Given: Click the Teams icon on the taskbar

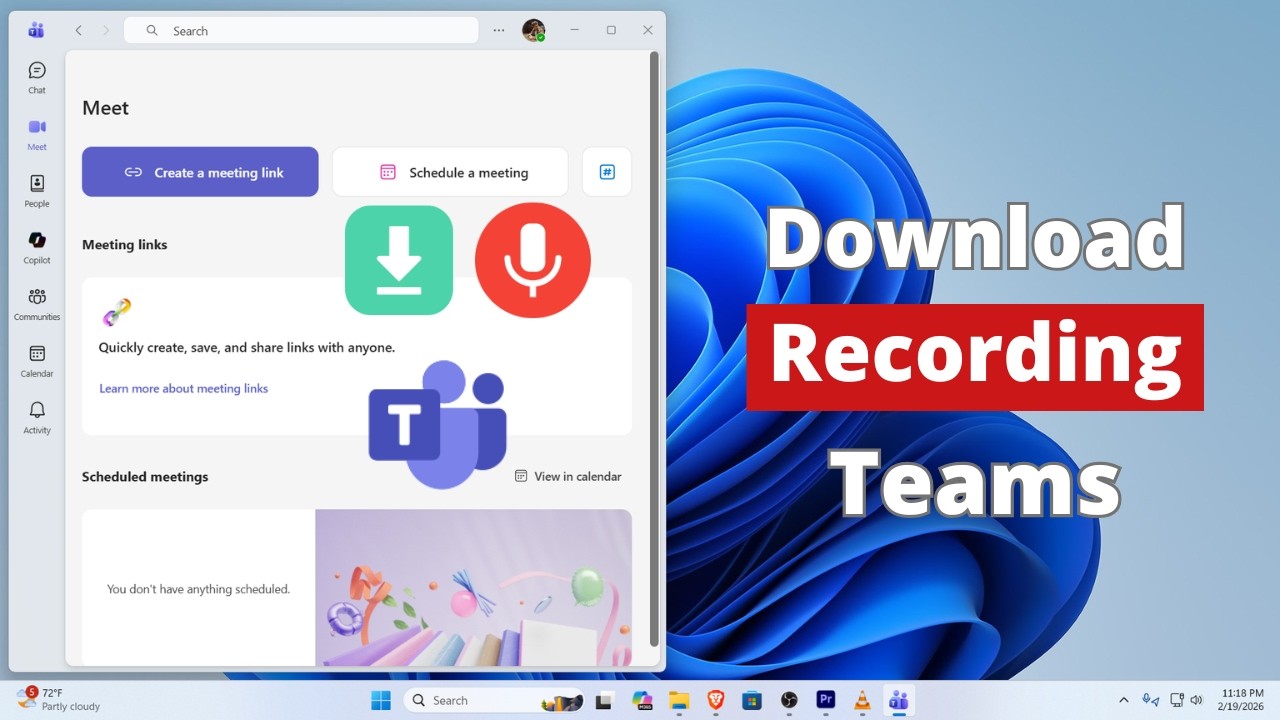Looking at the screenshot, I should [899, 700].
